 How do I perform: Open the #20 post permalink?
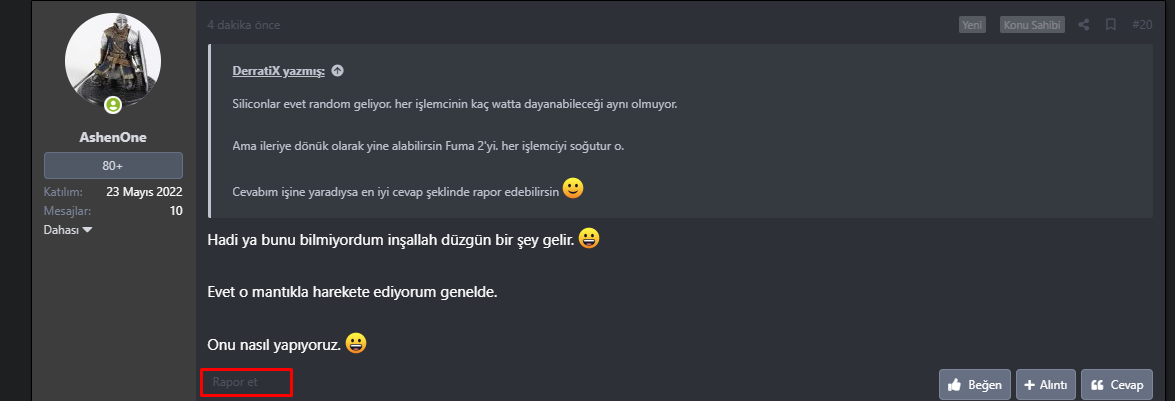(1142, 25)
